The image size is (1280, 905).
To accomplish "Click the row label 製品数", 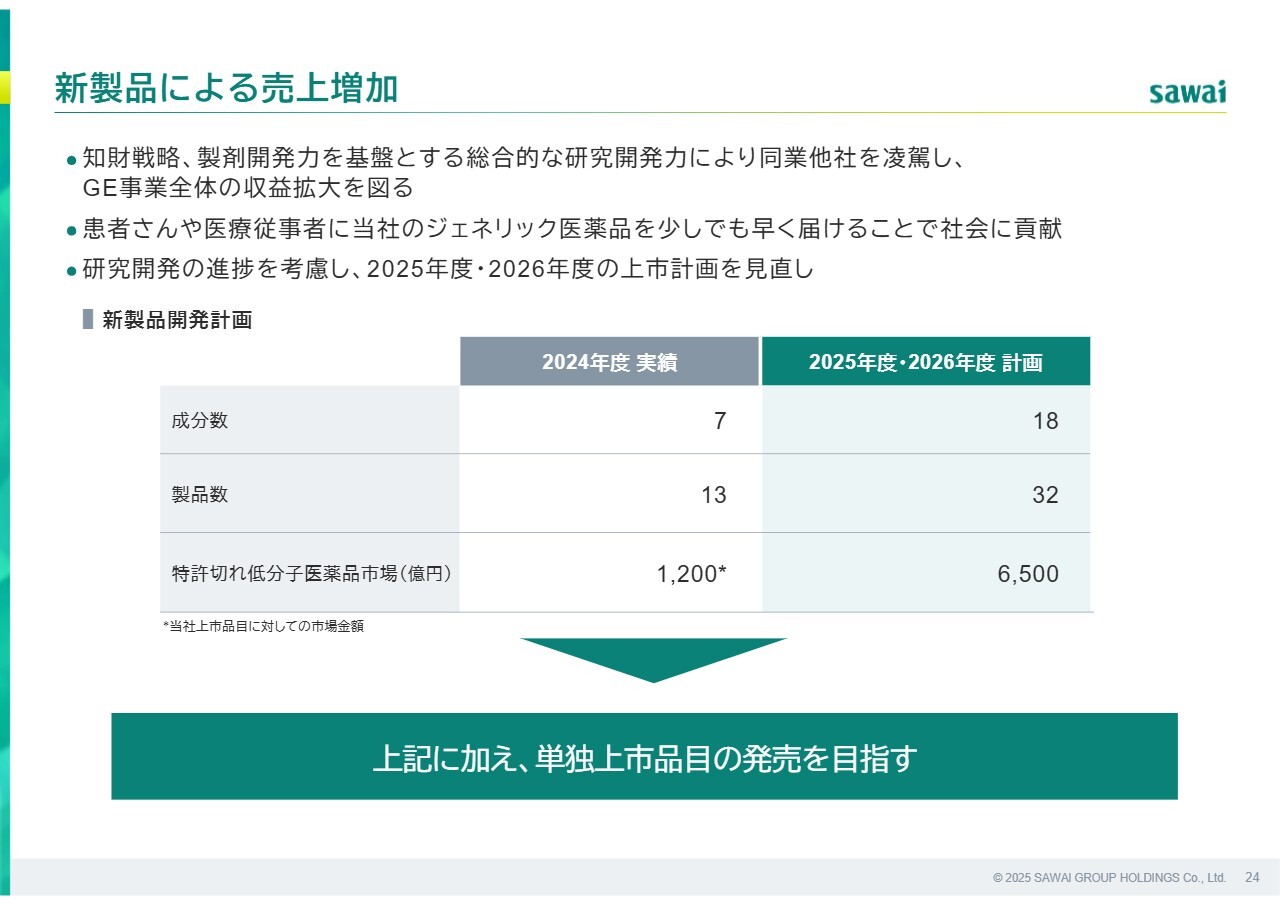I will [200, 494].
